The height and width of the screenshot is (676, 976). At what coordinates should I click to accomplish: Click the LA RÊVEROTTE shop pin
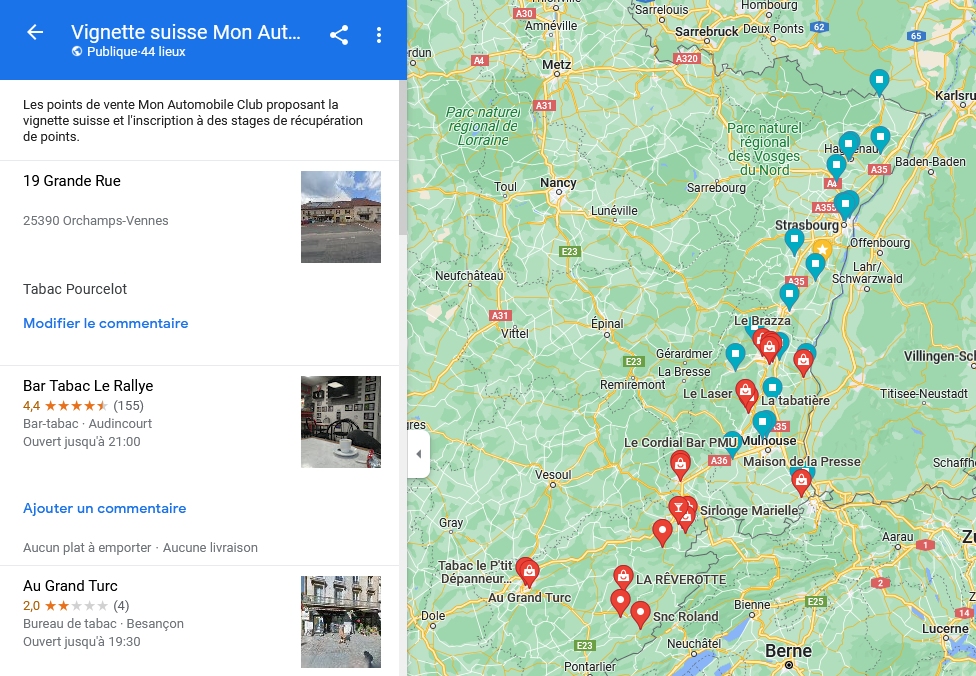pyautogui.click(x=623, y=577)
